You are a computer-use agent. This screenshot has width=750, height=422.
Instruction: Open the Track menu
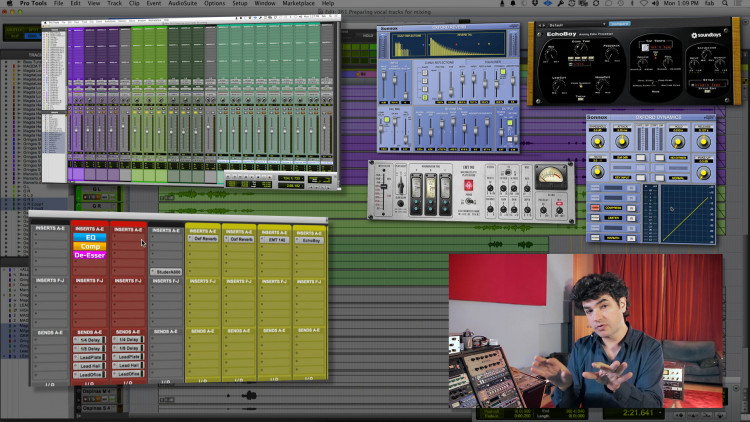(x=114, y=3)
